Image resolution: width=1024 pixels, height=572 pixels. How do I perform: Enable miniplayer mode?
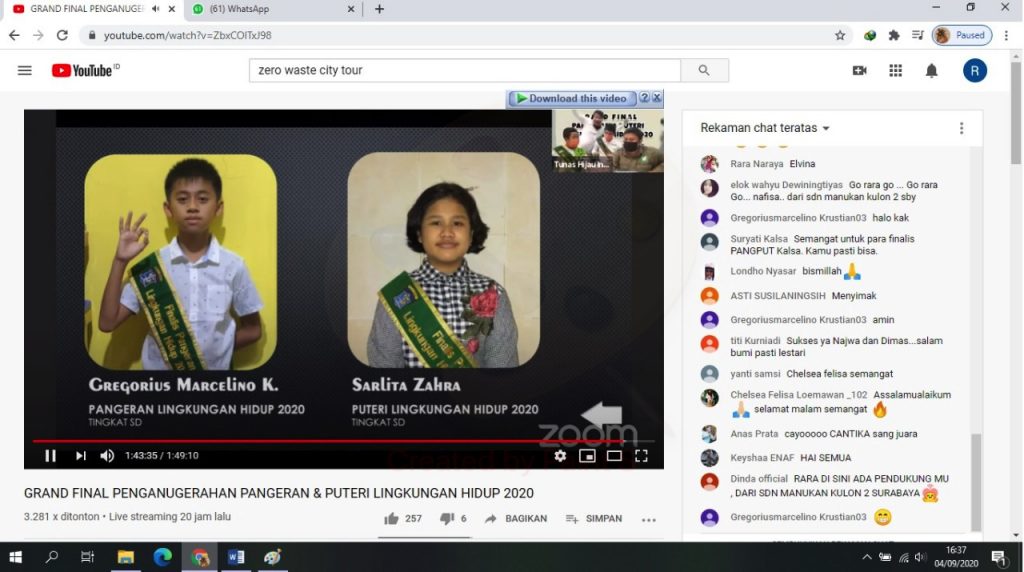(587, 456)
